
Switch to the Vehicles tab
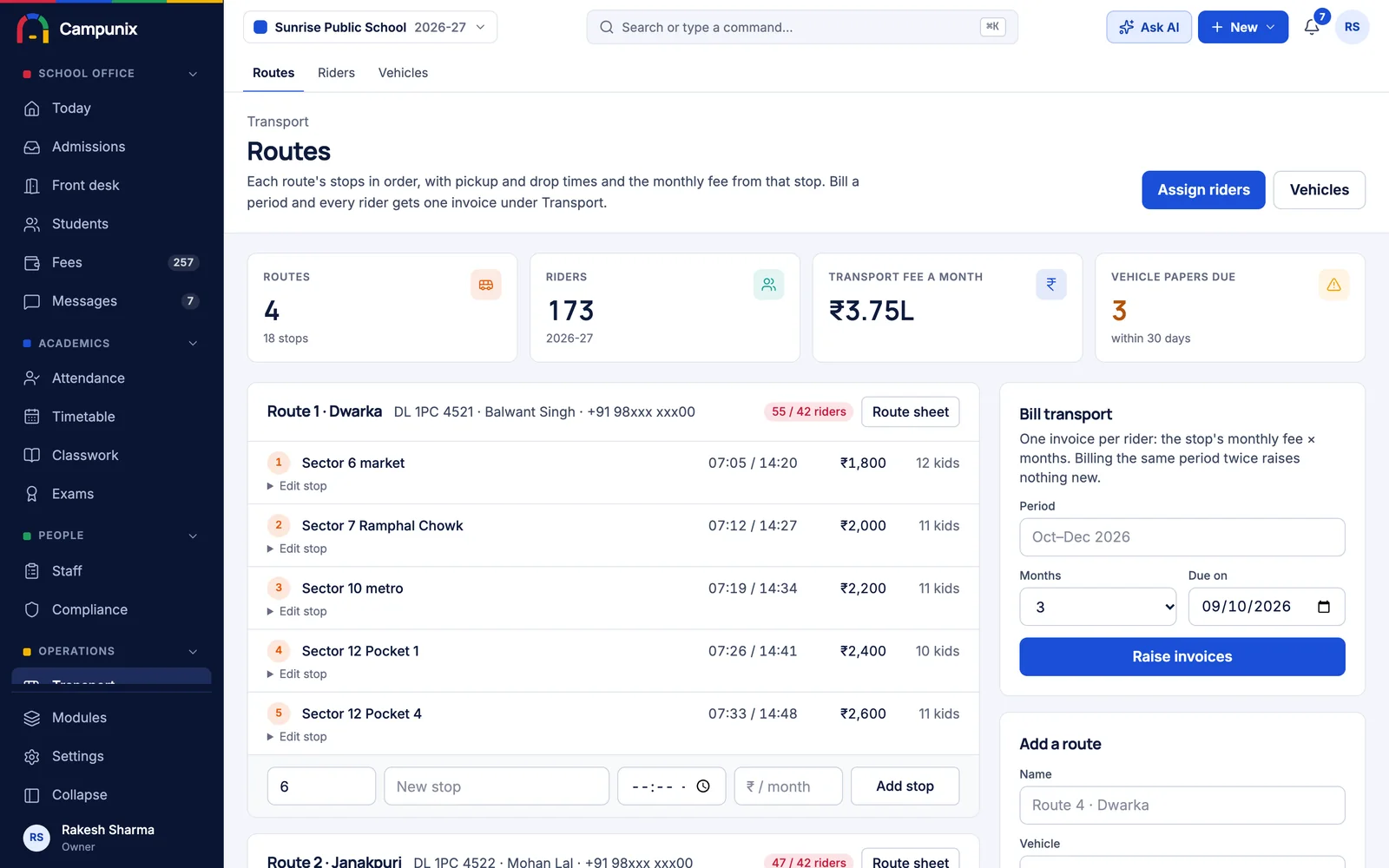coord(403,73)
